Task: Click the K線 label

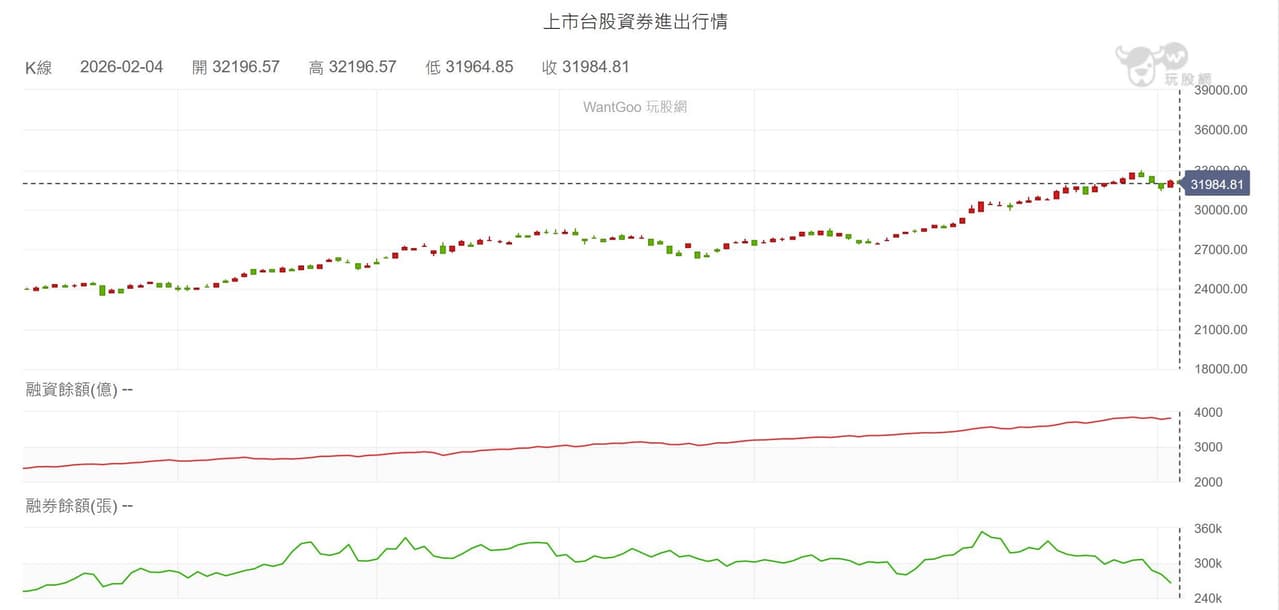Action: [x=39, y=67]
